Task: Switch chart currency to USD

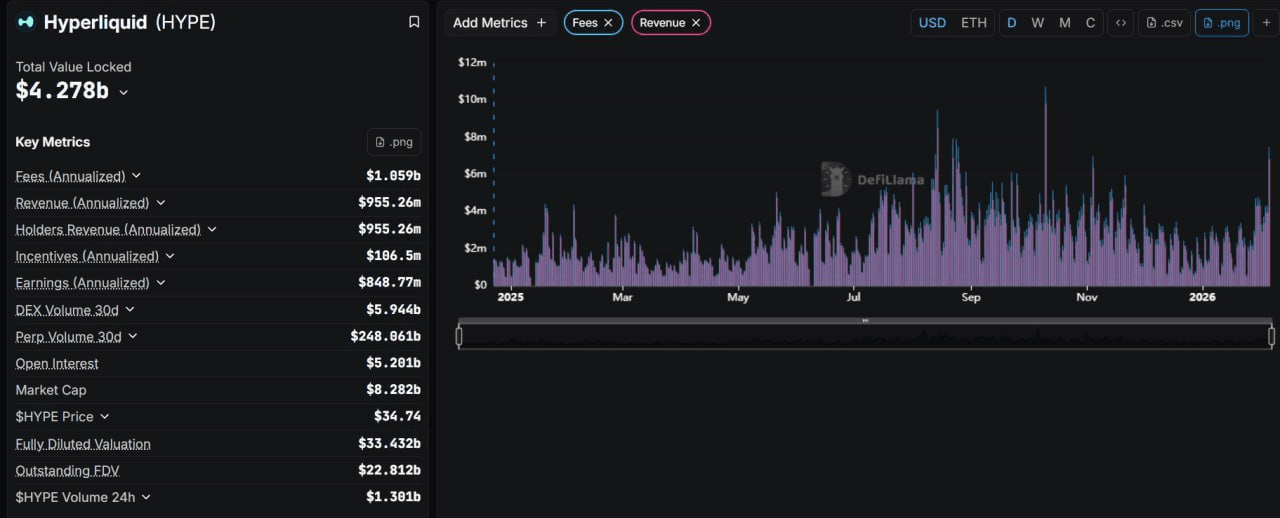Action: click(x=932, y=23)
